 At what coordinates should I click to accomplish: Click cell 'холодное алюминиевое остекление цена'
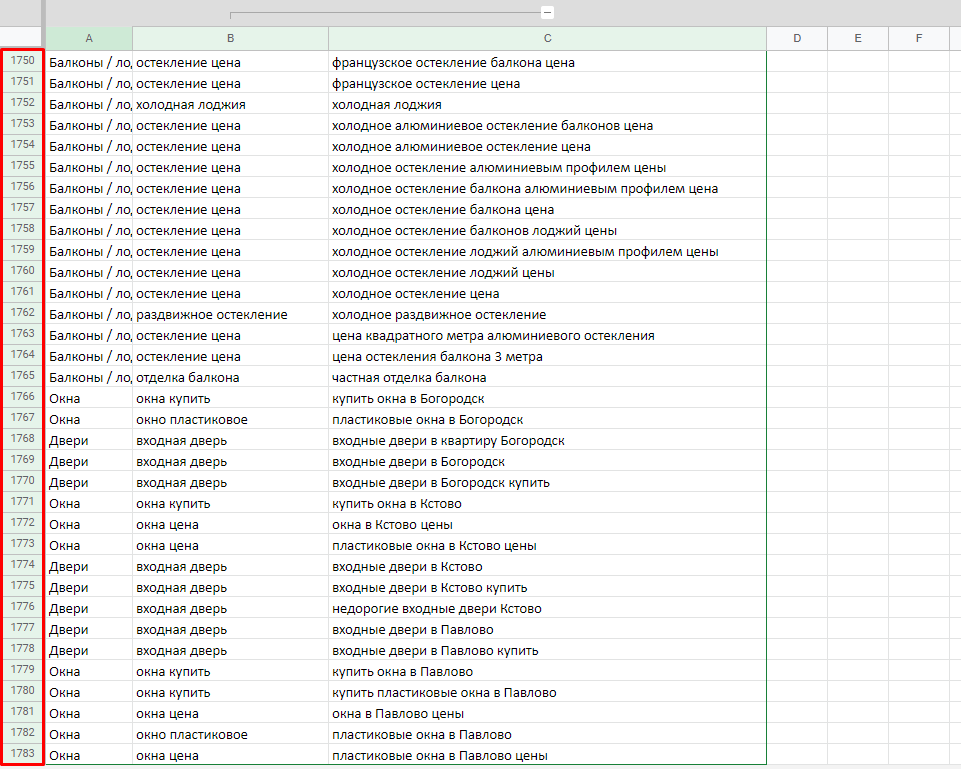pyautogui.click(x=547, y=146)
